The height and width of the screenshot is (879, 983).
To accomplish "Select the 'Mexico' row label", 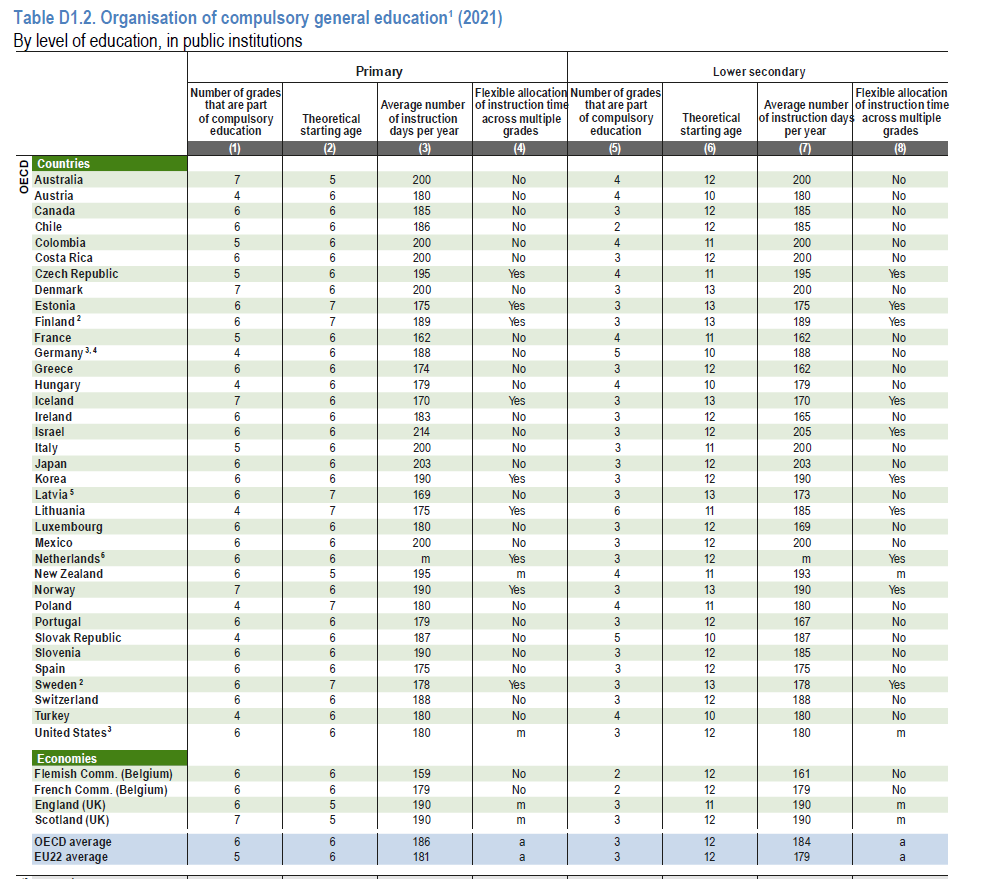I will pyautogui.click(x=53, y=543).
